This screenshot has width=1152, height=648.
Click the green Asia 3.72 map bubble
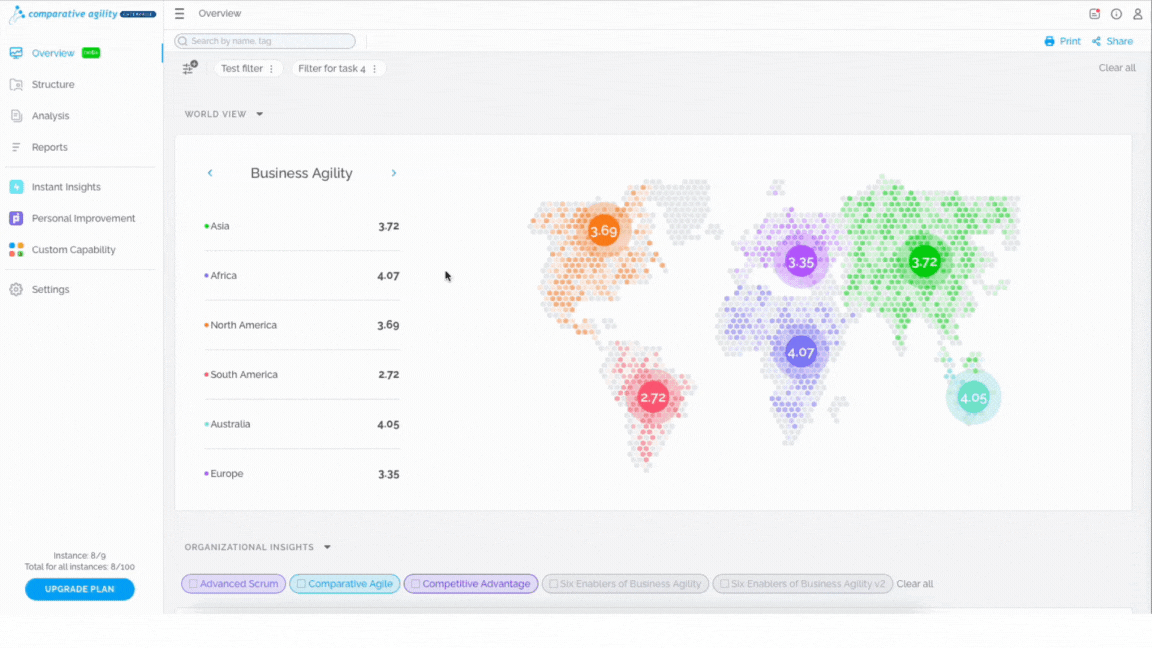924,262
